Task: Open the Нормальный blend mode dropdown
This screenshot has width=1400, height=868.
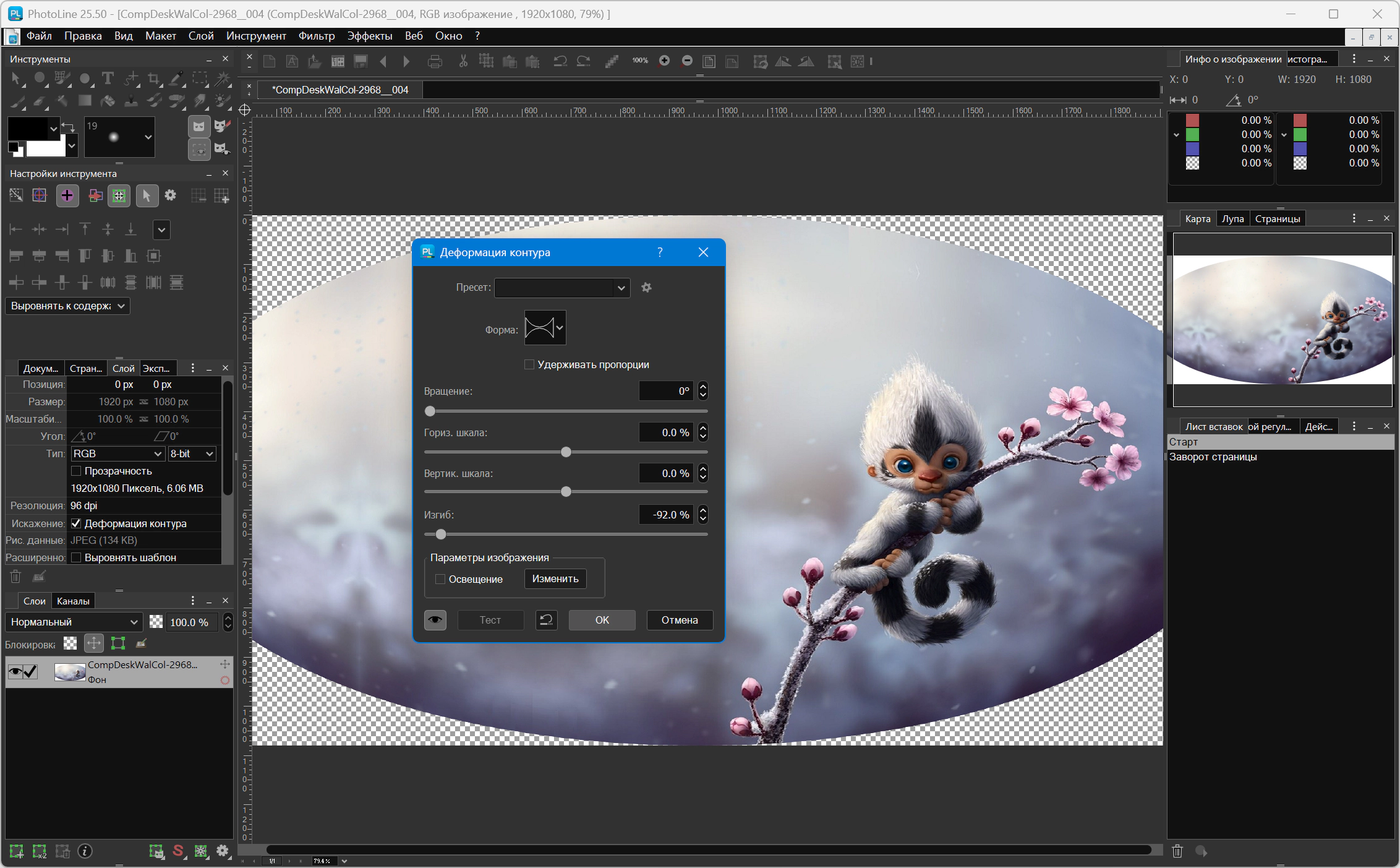Action: (x=74, y=622)
